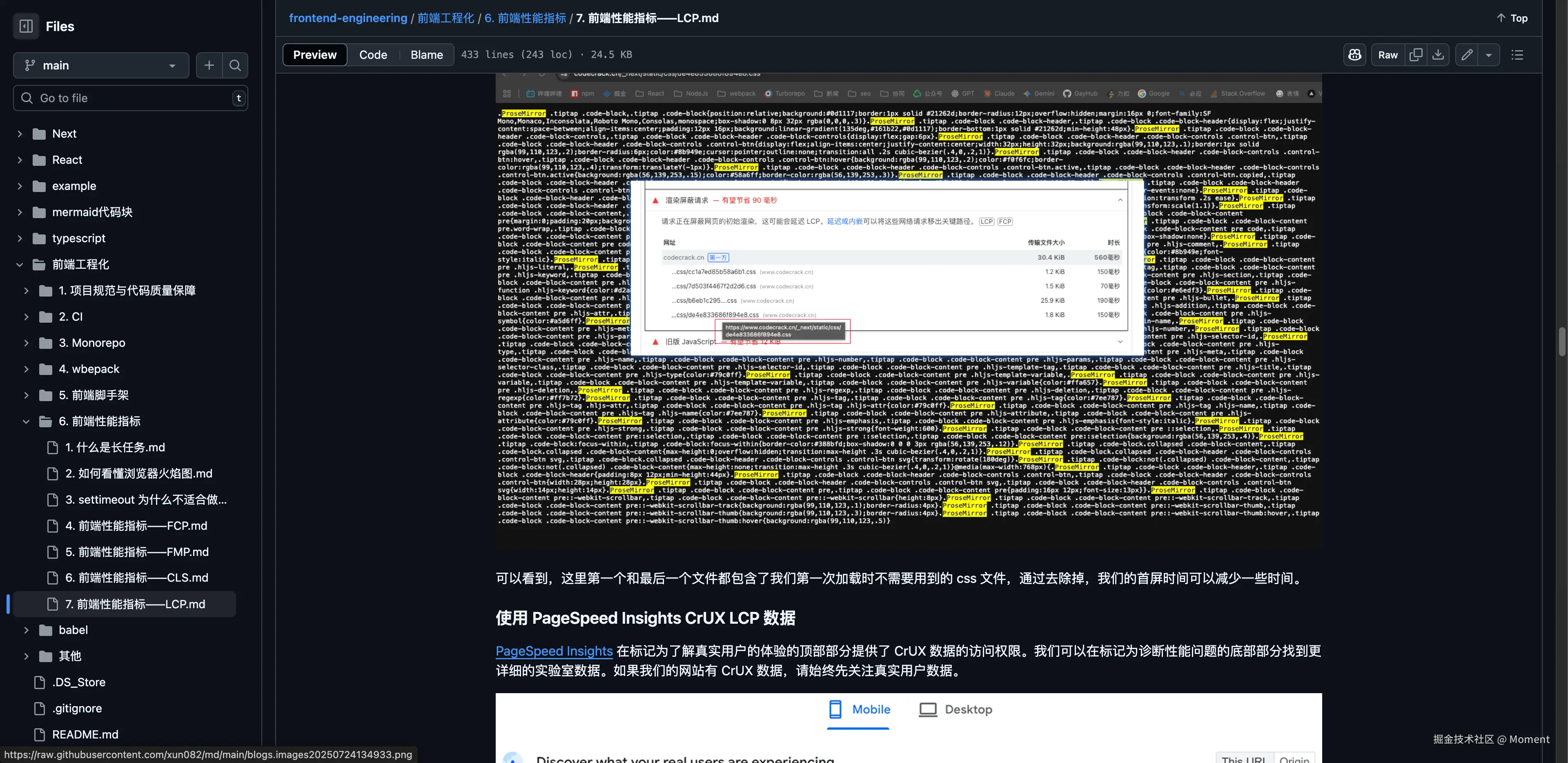Edit this file with pencil icon
The width and height of the screenshot is (1568, 763).
(1467, 55)
